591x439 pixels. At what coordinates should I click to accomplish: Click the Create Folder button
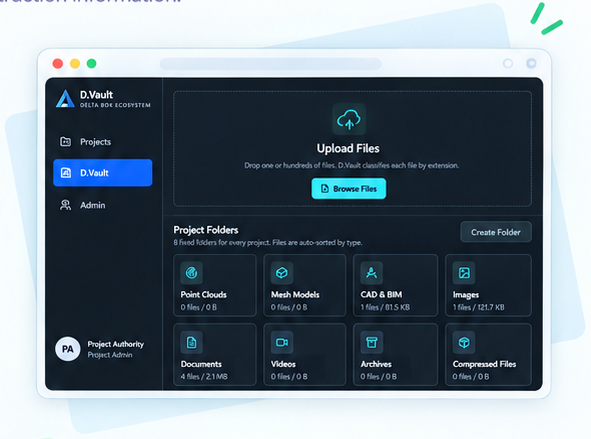click(x=496, y=232)
